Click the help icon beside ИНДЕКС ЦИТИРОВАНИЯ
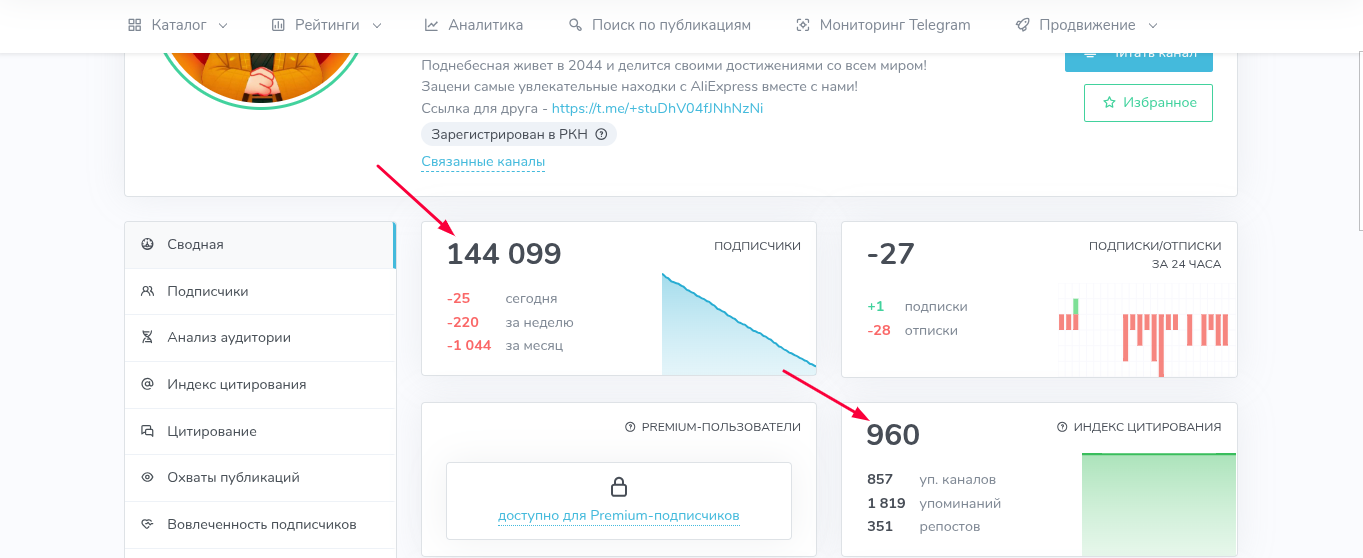1363x558 pixels. [1062, 427]
